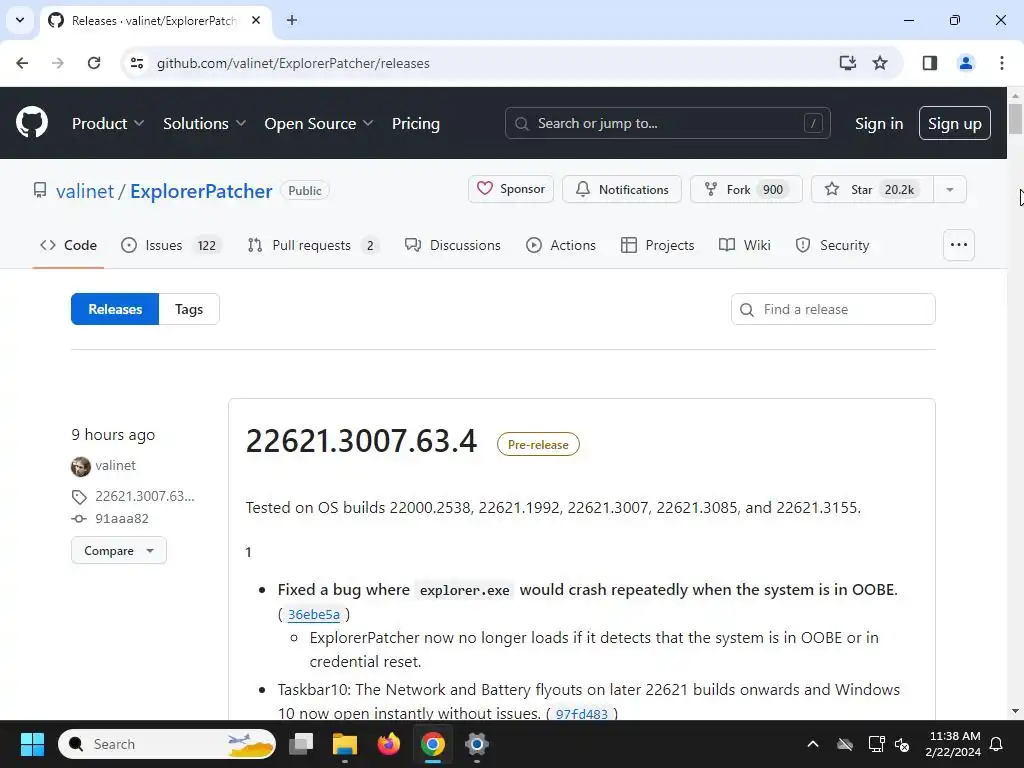
Task: Open commit link 36ebe5a
Action: tap(313, 615)
